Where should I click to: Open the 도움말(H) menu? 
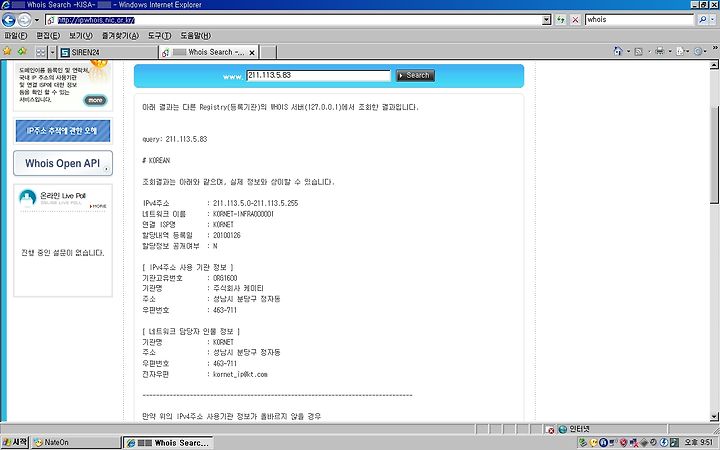[195, 35]
